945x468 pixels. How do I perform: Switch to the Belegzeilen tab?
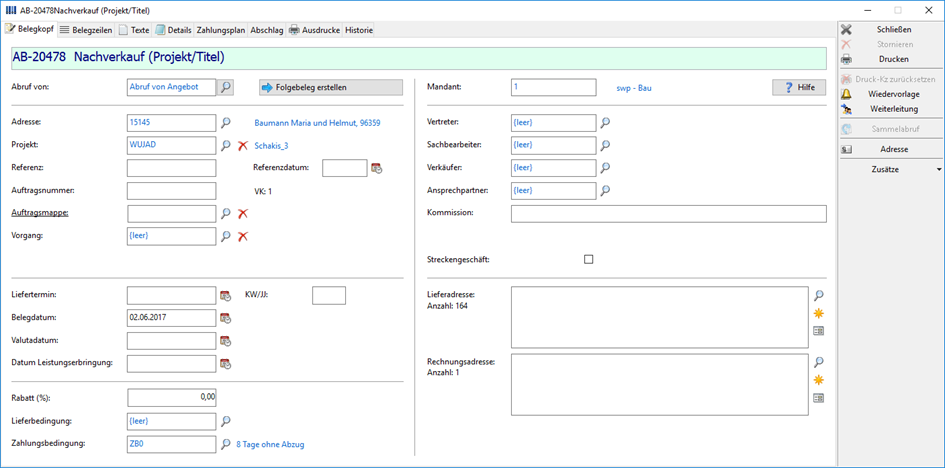[x=86, y=30]
